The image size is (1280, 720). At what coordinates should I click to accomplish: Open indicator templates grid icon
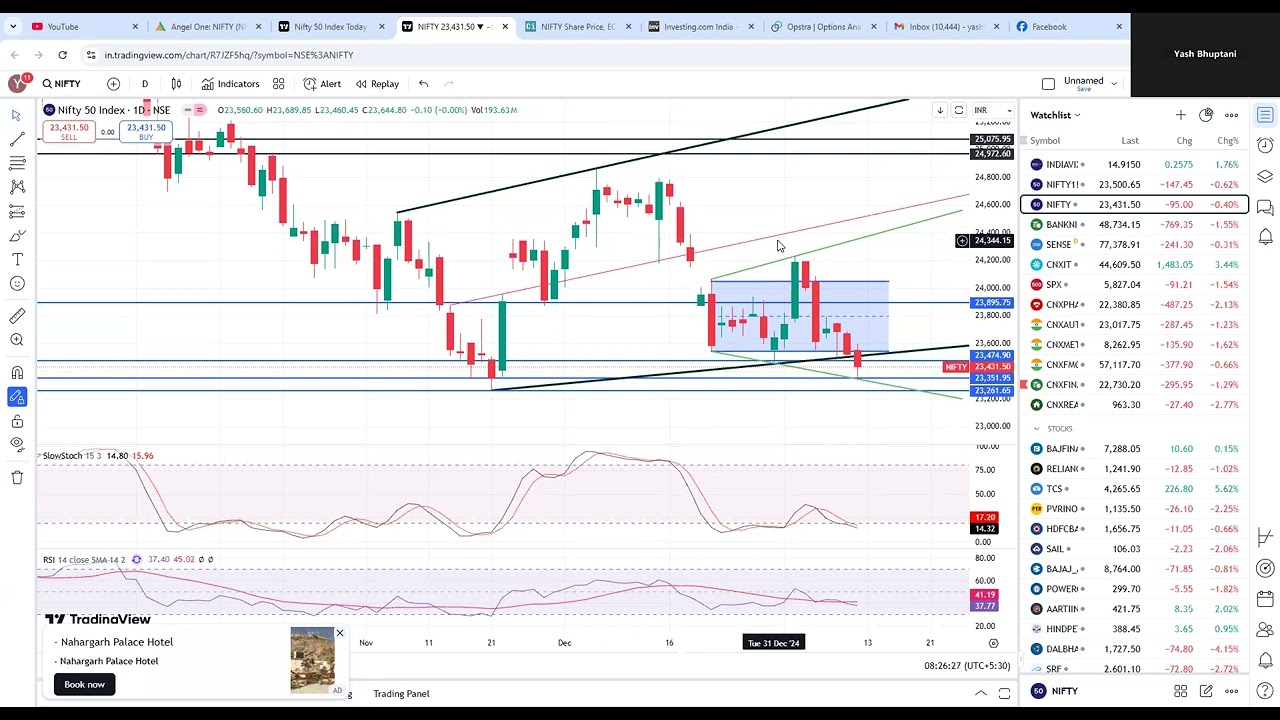pos(279,84)
